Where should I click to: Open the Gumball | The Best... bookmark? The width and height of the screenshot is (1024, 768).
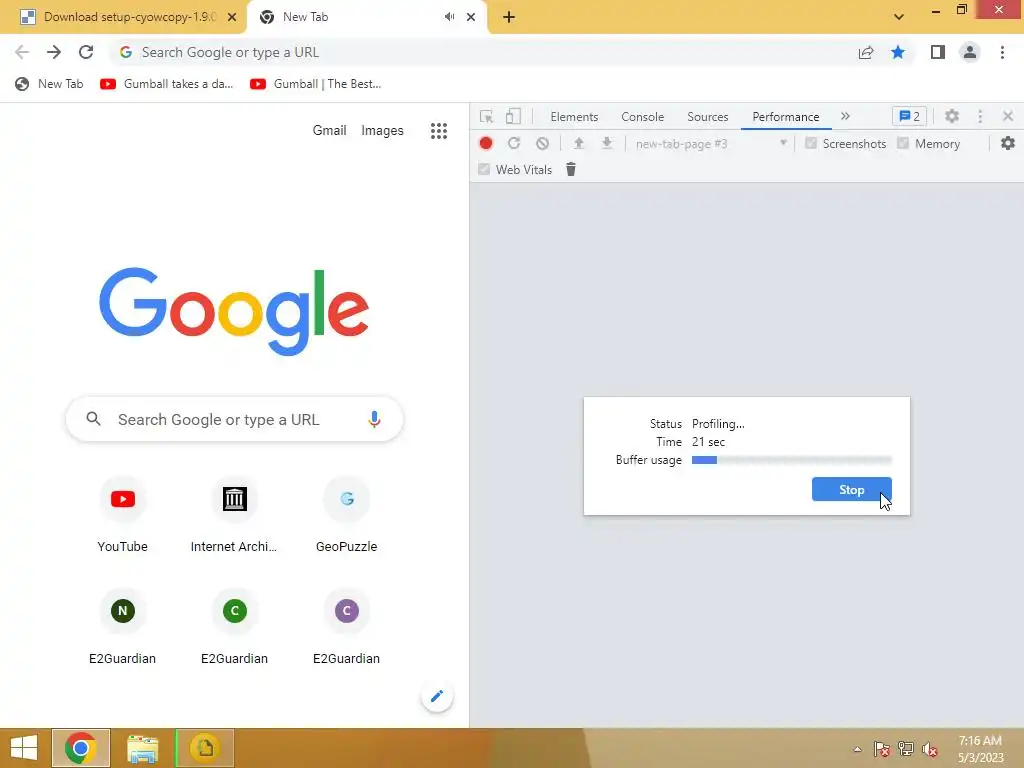[316, 84]
